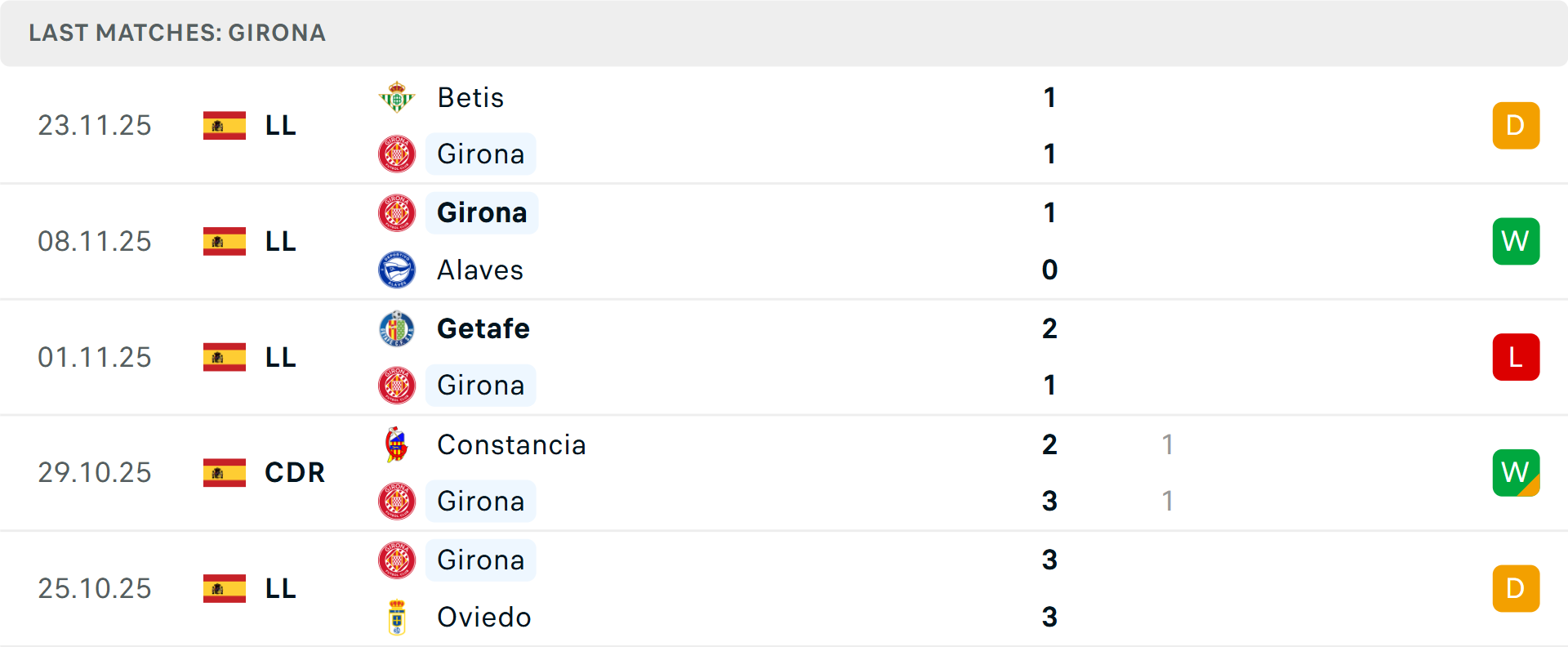The image size is (1568, 647).
Task: Click the Constancia club crest icon
Action: point(397,444)
